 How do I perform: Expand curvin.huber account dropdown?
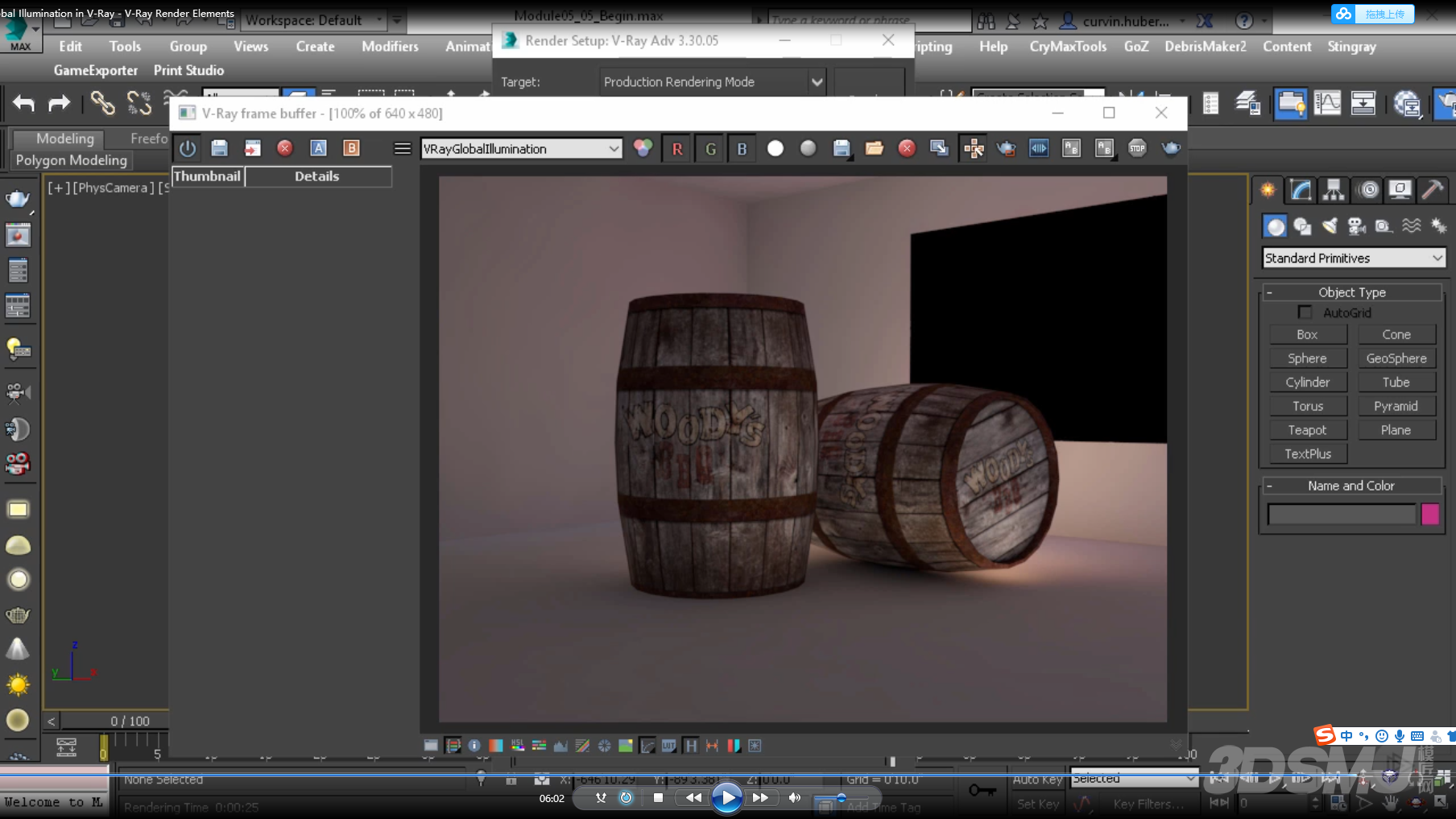(x=1182, y=21)
